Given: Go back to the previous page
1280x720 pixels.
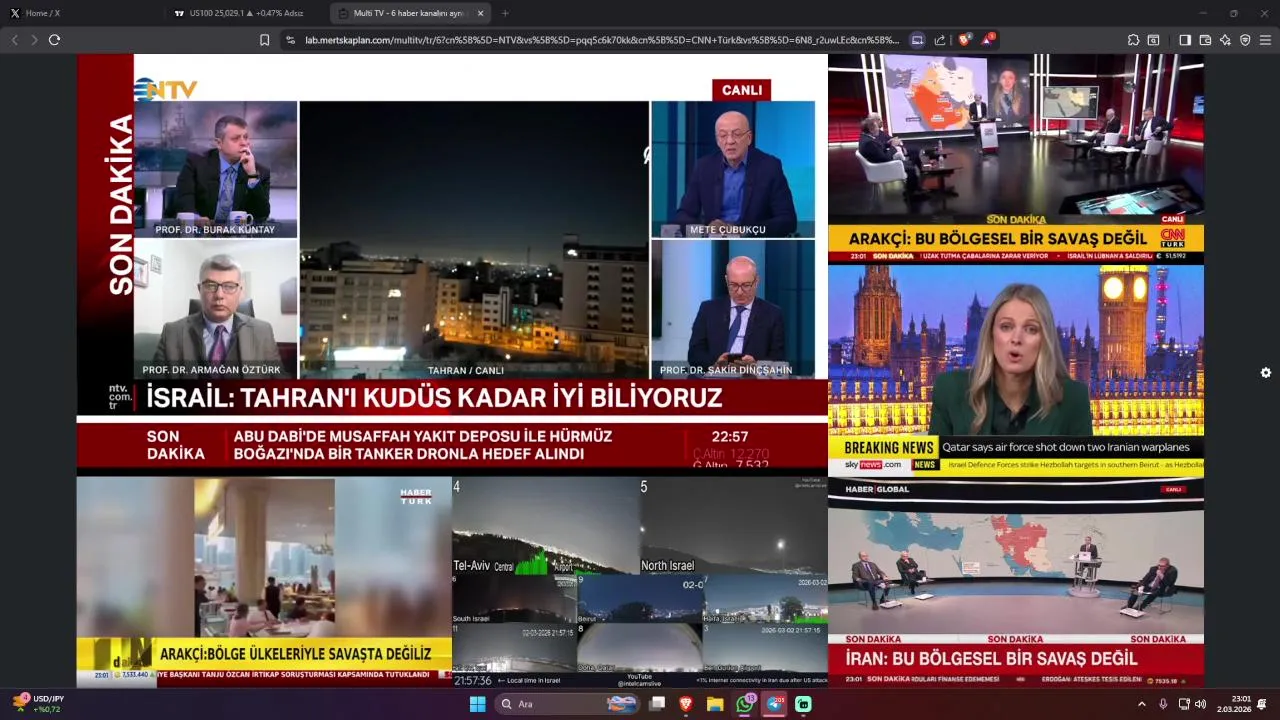Looking at the screenshot, I should click(15, 40).
